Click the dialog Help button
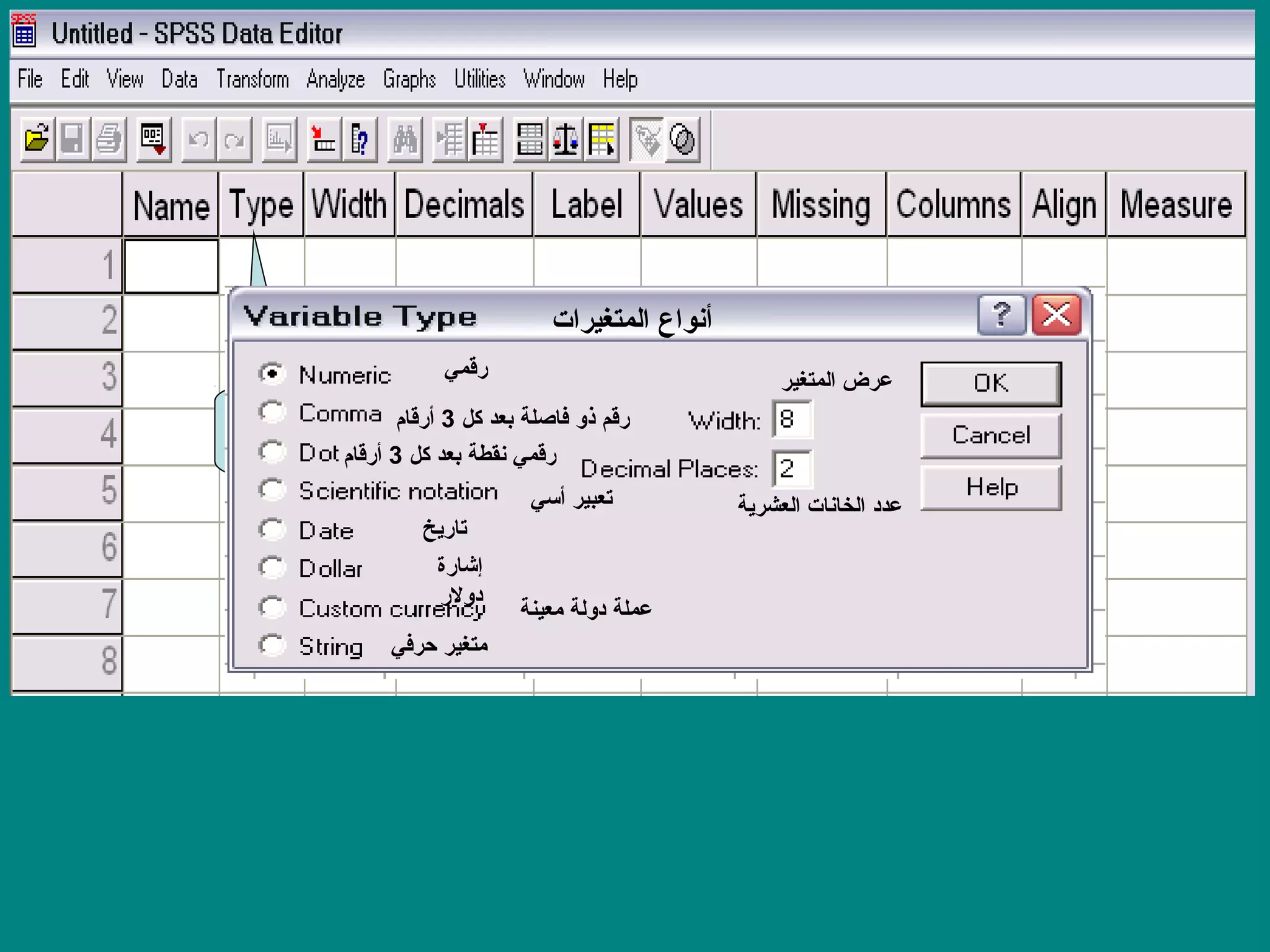 (991, 488)
